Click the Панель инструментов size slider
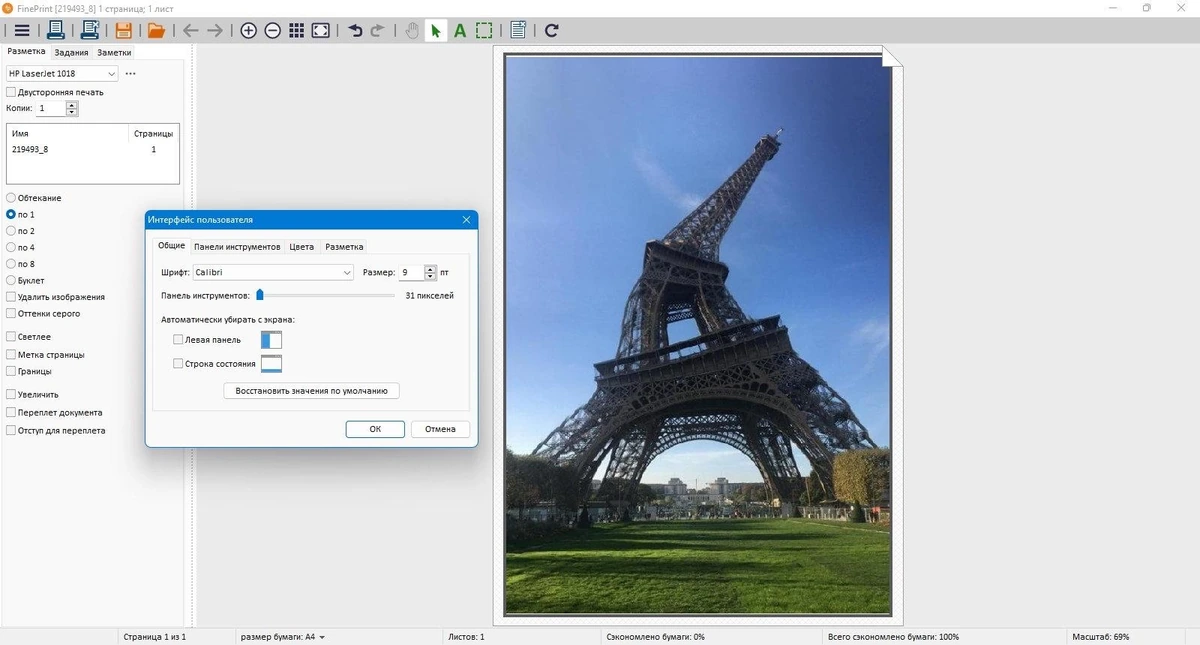The height and width of the screenshot is (645, 1200). [326, 295]
